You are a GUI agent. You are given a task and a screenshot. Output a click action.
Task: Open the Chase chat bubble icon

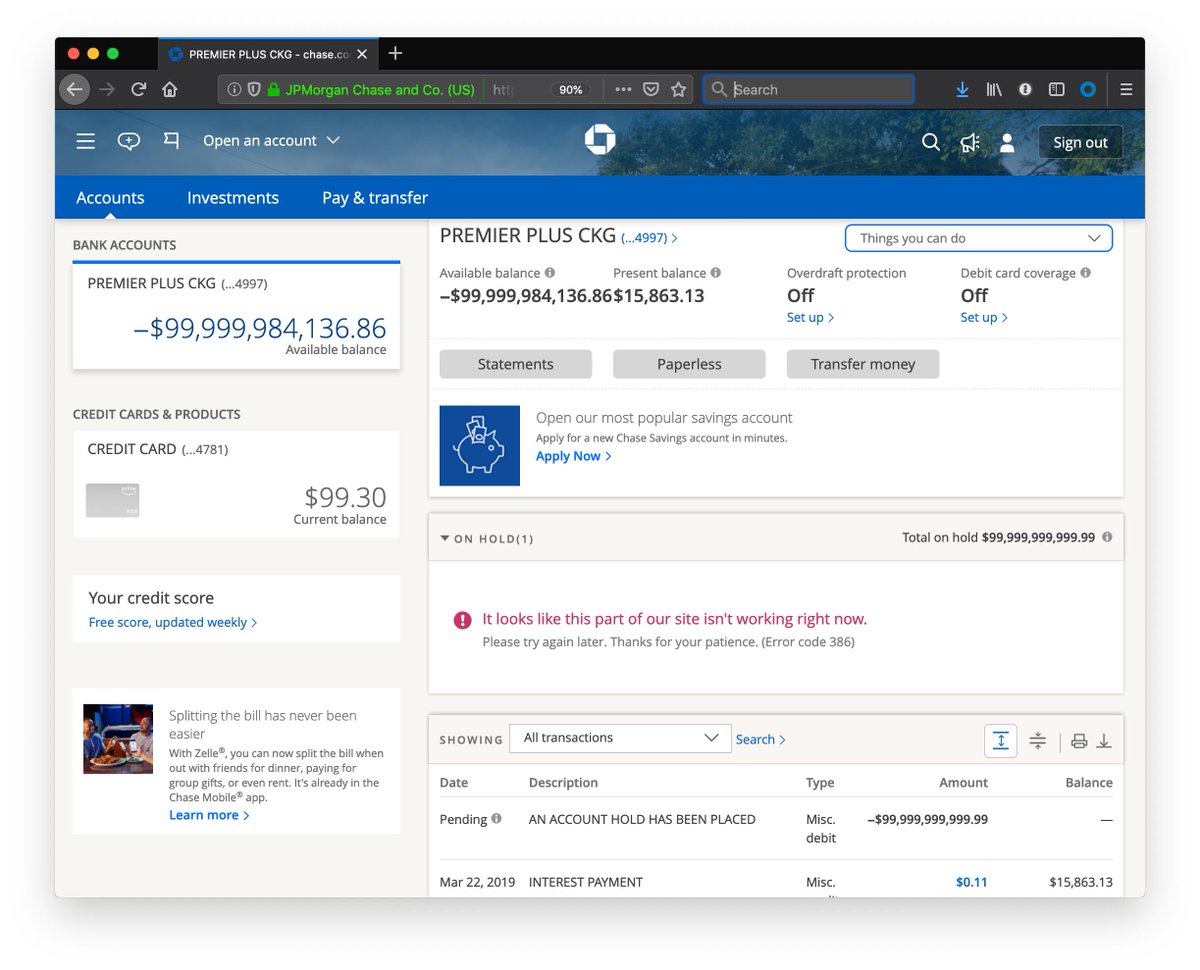point(128,141)
